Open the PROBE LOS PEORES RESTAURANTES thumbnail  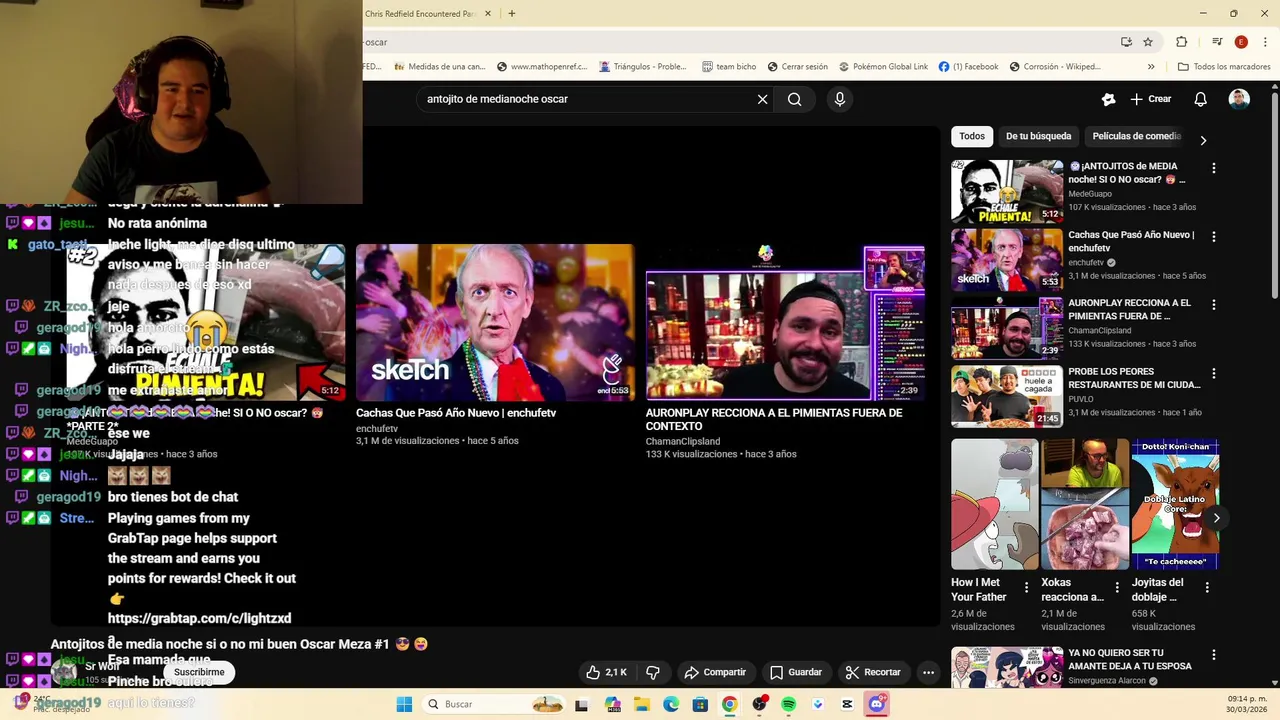tap(1007, 396)
